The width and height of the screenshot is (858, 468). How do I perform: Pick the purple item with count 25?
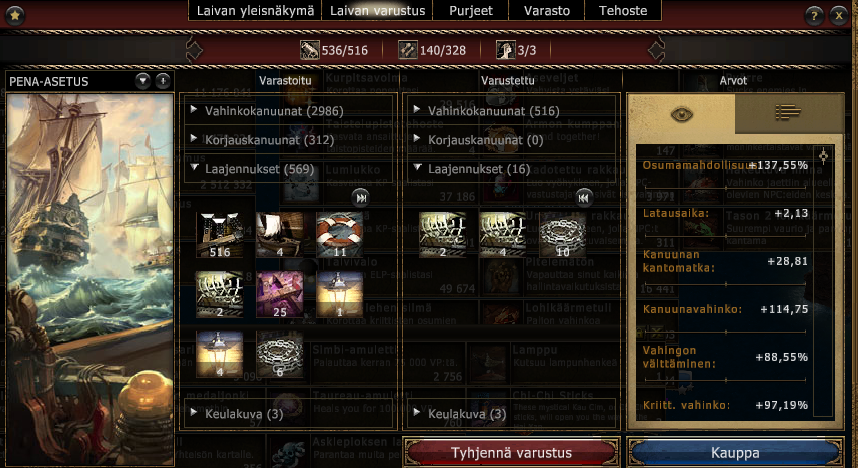tap(280, 294)
